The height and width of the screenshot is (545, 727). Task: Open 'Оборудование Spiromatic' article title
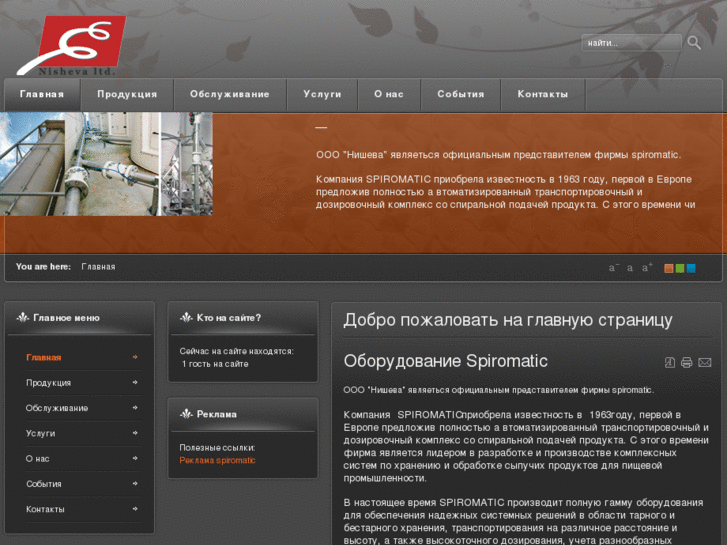click(x=446, y=361)
